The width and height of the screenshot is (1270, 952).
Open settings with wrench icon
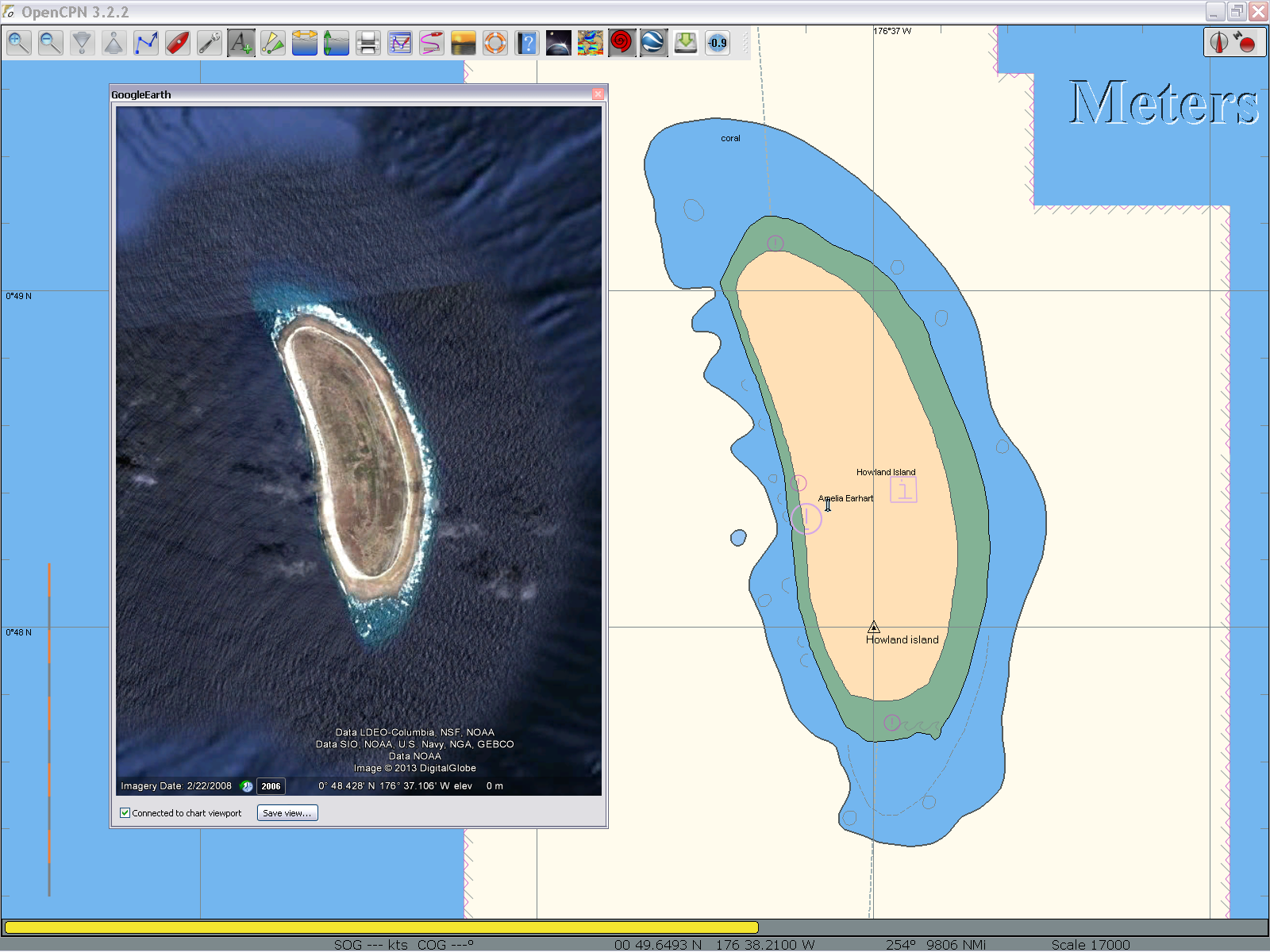tap(210, 43)
